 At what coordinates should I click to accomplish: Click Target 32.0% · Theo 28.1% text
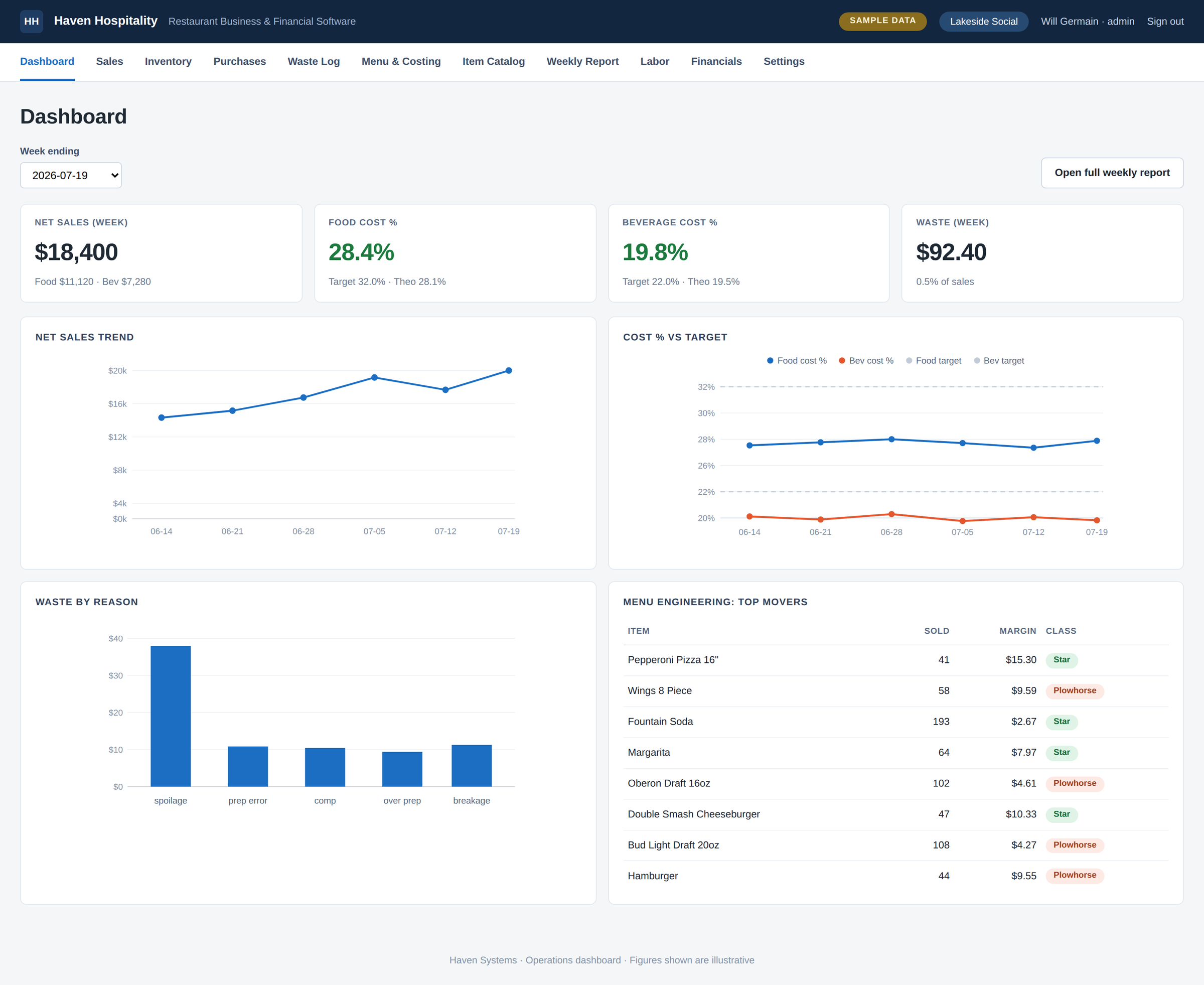[387, 282]
